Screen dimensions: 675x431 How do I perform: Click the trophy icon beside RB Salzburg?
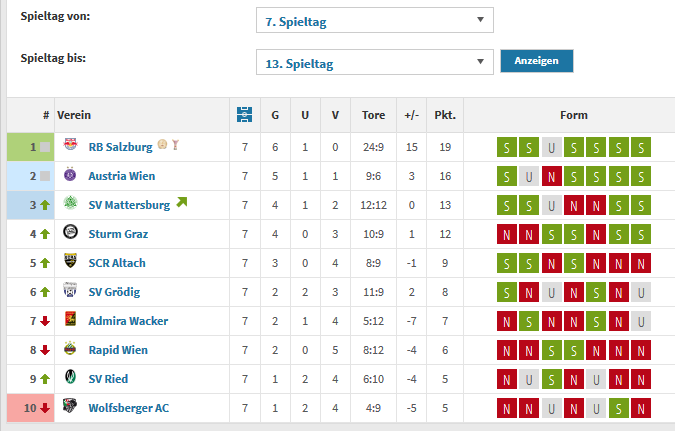point(175,145)
